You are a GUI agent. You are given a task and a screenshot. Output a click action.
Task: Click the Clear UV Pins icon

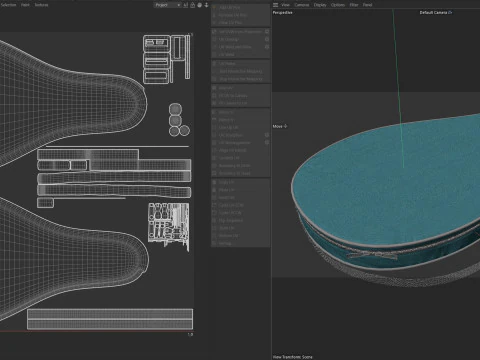pyautogui.click(x=215, y=23)
